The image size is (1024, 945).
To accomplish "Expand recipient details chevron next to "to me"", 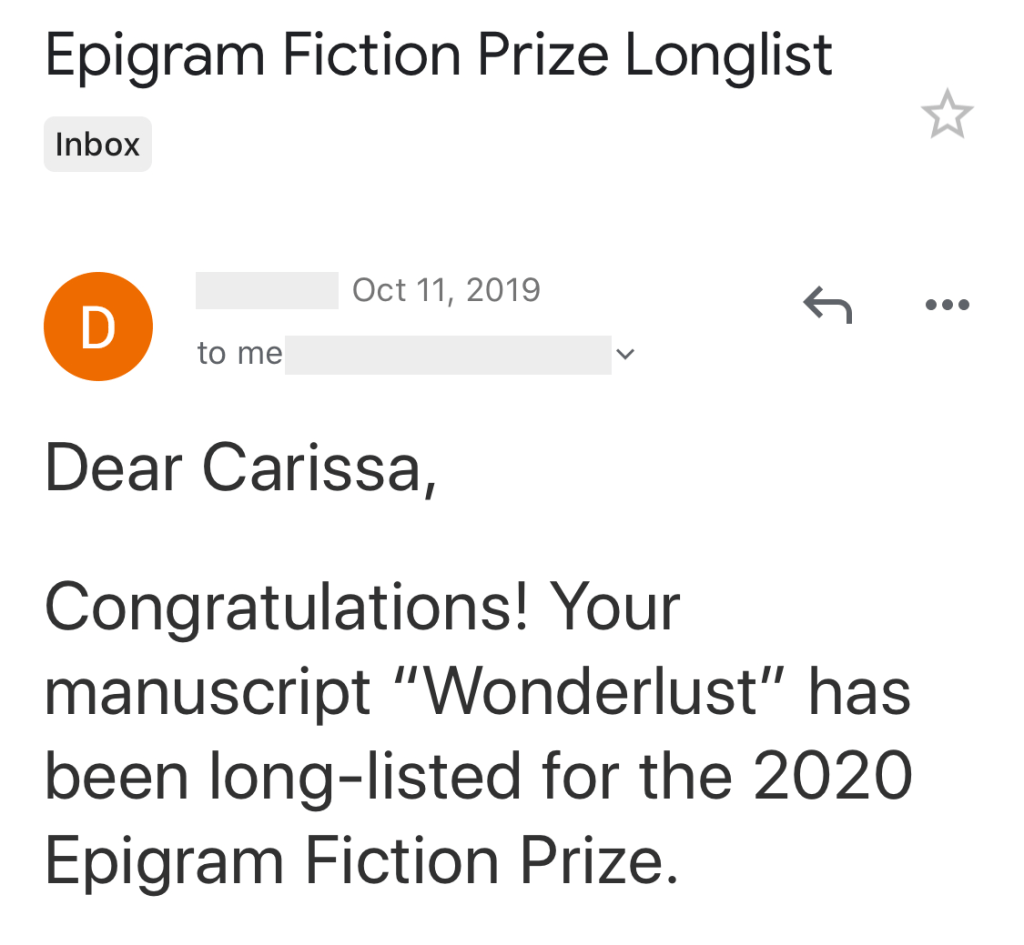I will [626, 354].
